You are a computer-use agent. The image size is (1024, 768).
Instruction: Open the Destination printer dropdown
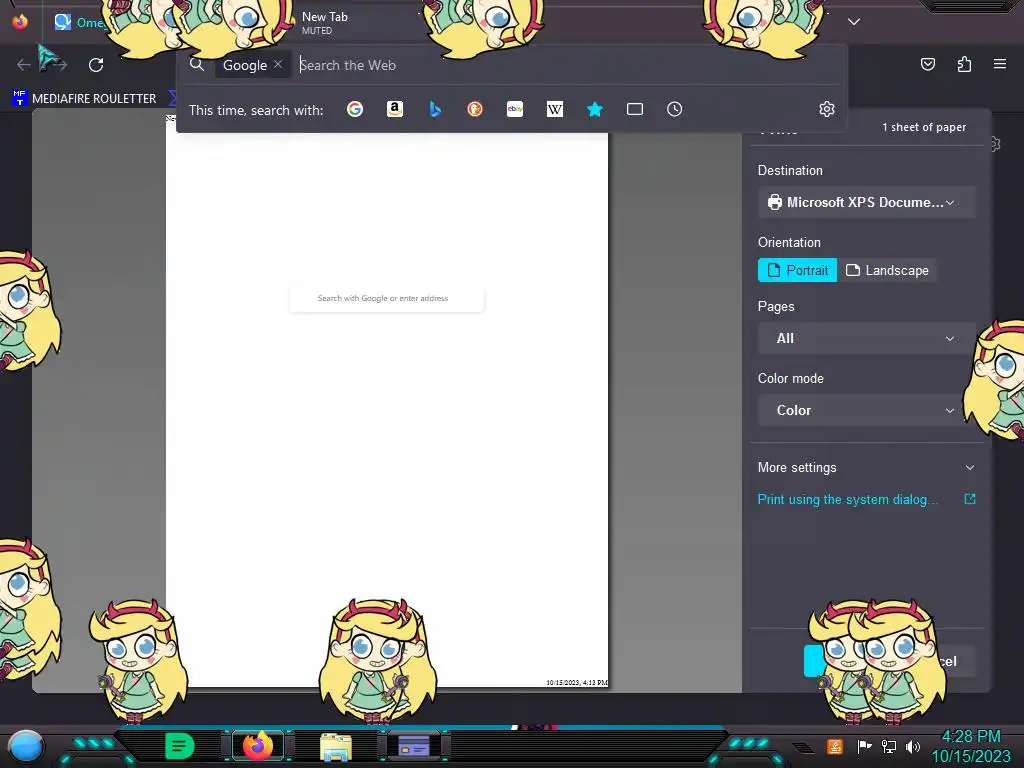click(x=866, y=202)
